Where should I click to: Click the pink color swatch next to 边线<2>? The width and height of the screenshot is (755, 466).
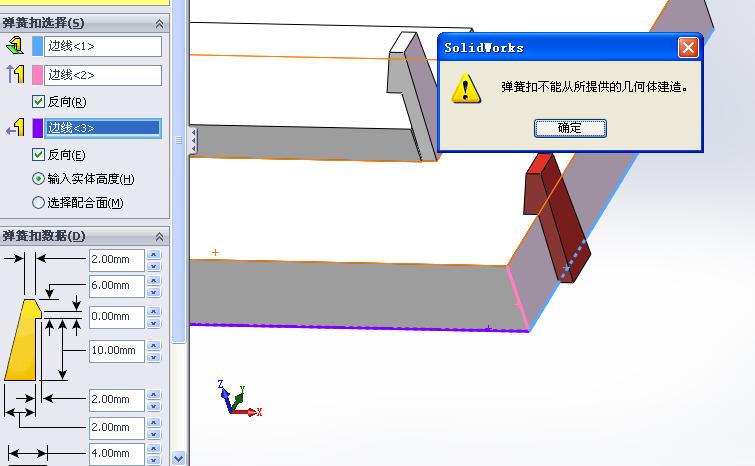click(x=38, y=76)
